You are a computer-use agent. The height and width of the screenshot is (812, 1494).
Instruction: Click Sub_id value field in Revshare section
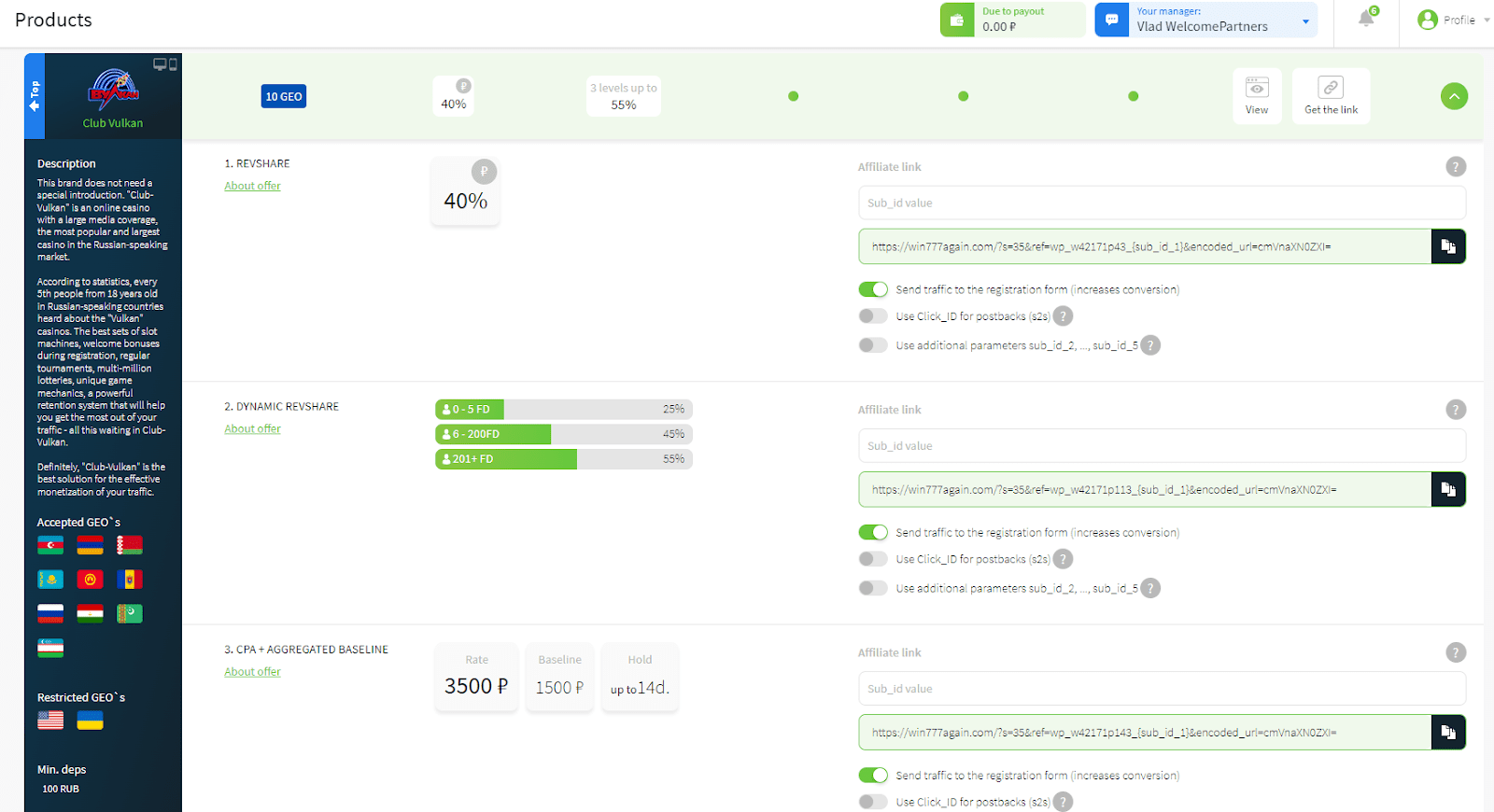pyautogui.click(x=1162, y=203)
